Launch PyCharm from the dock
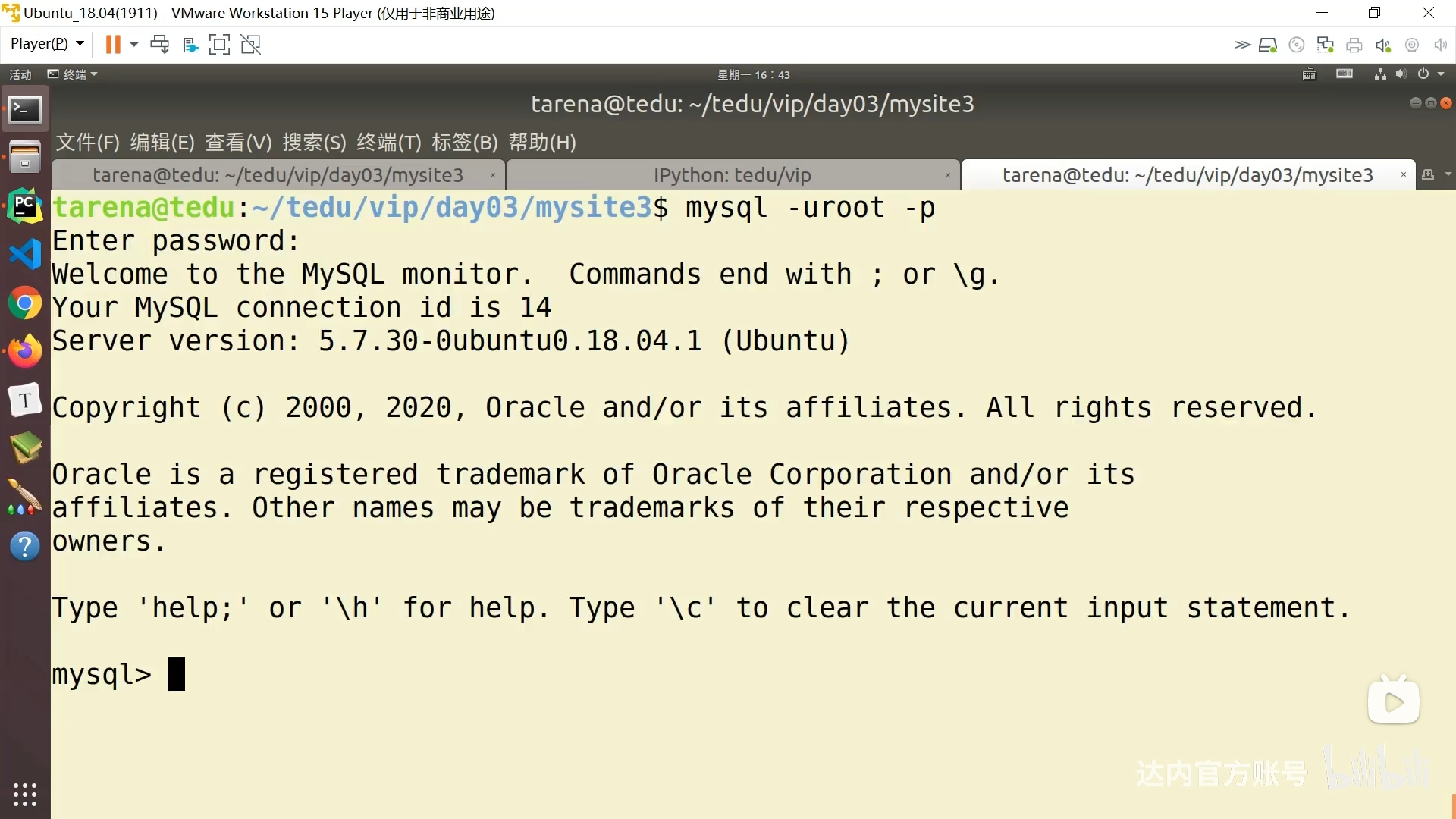1456x819 pixels. pyautogui.click(x=25, y=206)
